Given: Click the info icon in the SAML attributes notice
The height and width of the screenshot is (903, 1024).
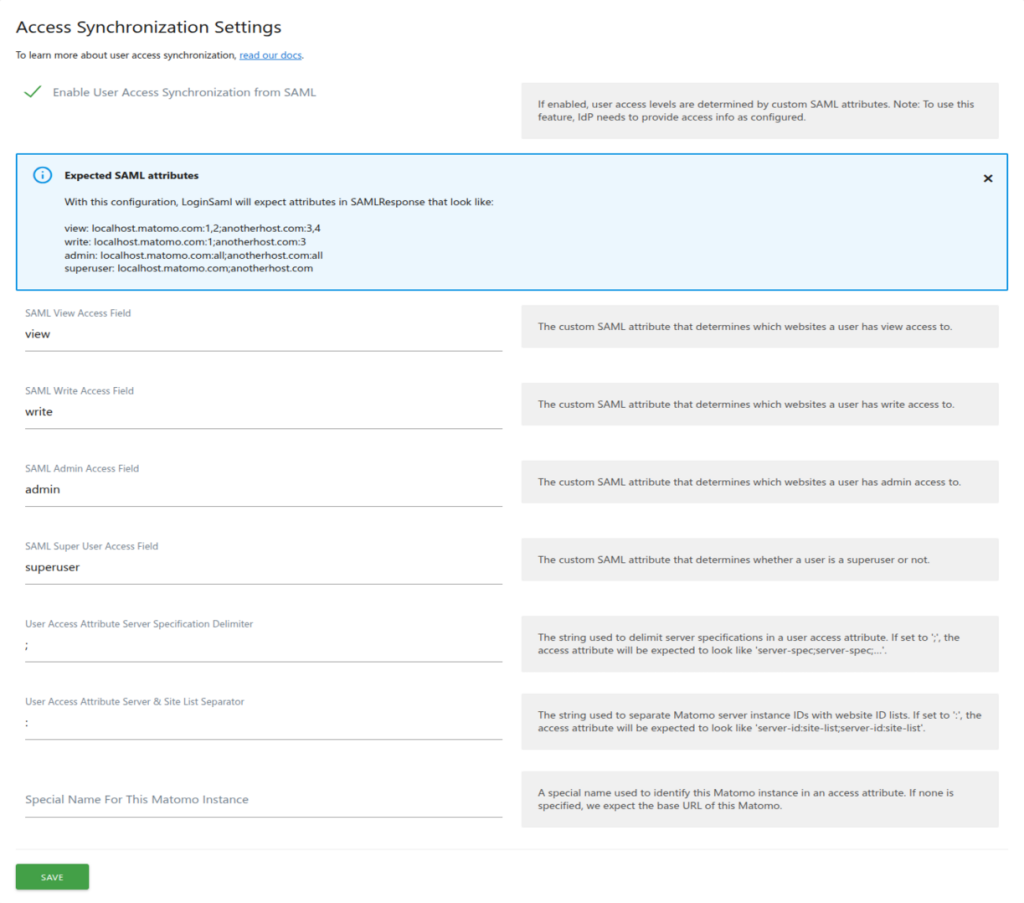Looking at the screenshot, I should 42,175.
